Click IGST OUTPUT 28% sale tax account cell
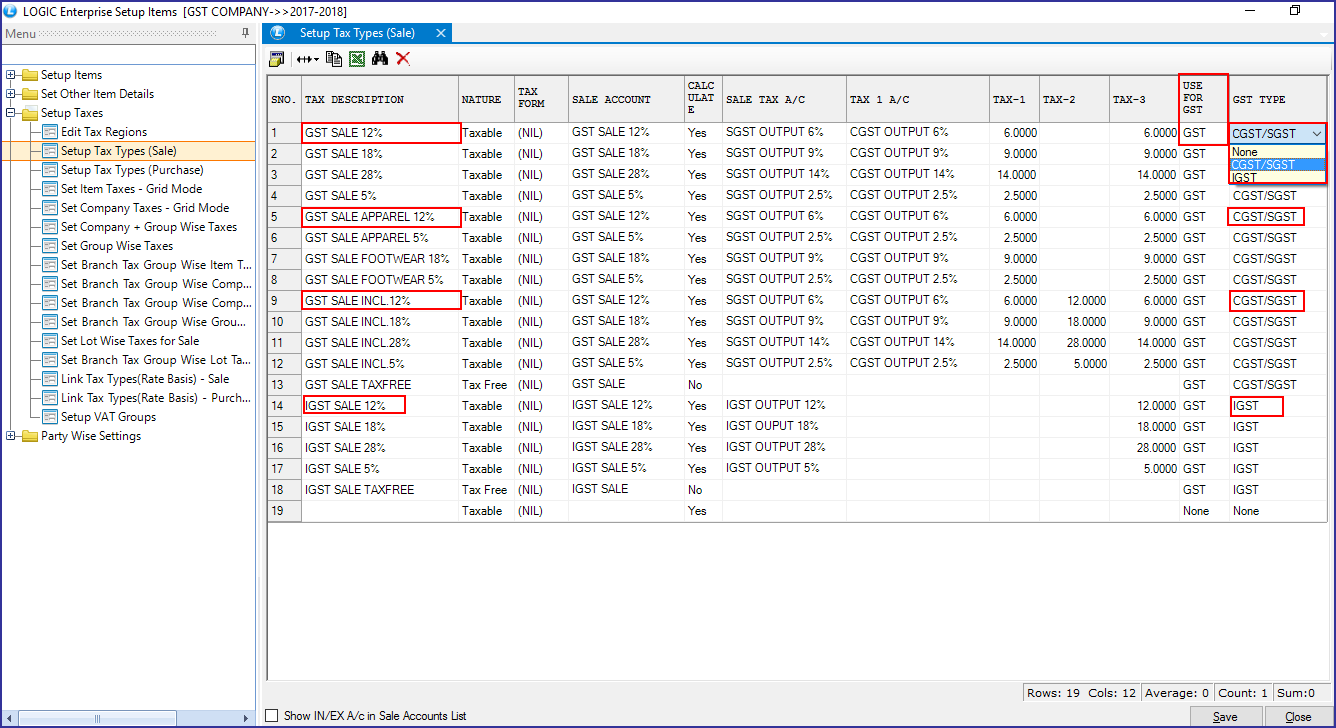1336x728 pixels. (x=784, y=447)
